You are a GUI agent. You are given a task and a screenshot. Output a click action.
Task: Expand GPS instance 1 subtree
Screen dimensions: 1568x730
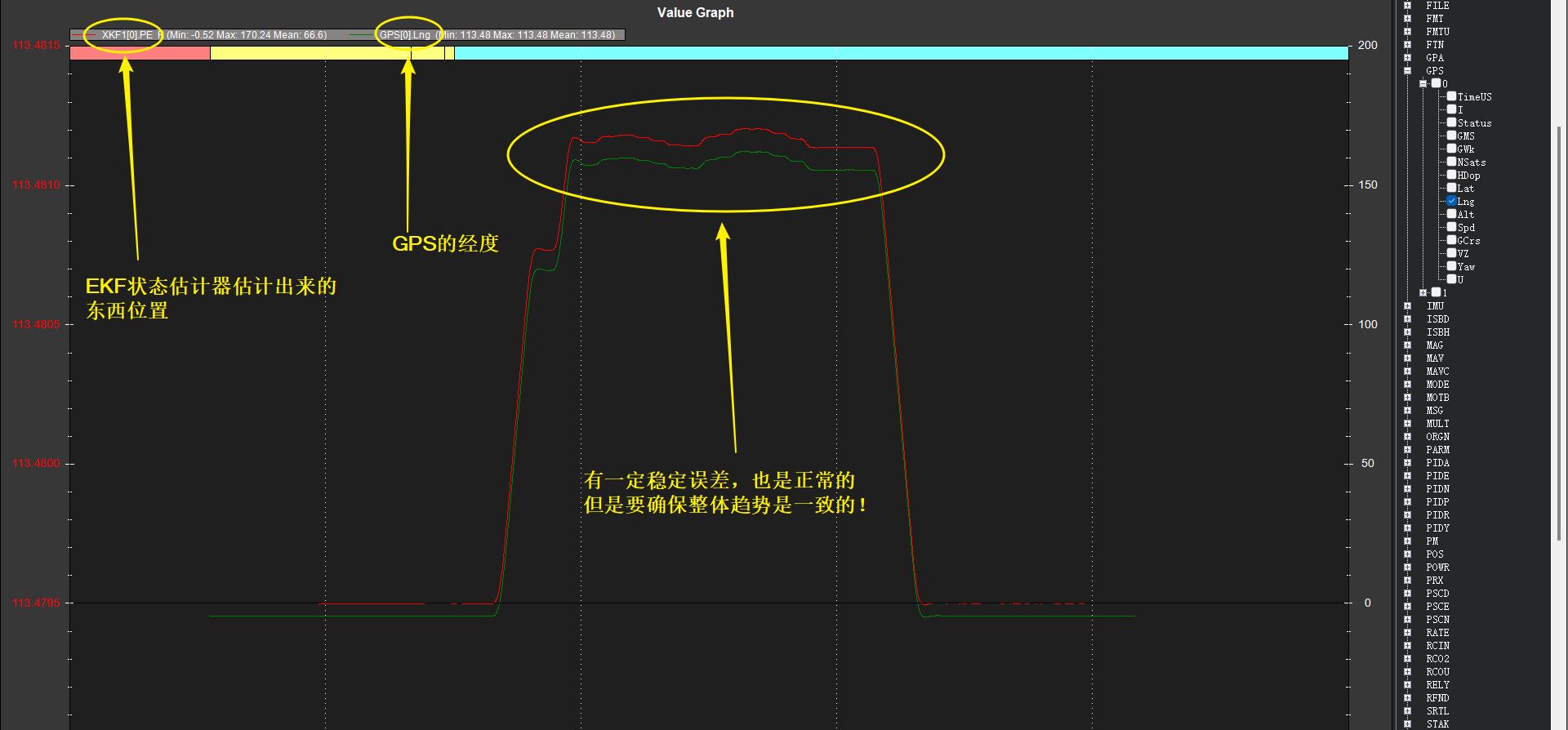tap(1423, 293)
